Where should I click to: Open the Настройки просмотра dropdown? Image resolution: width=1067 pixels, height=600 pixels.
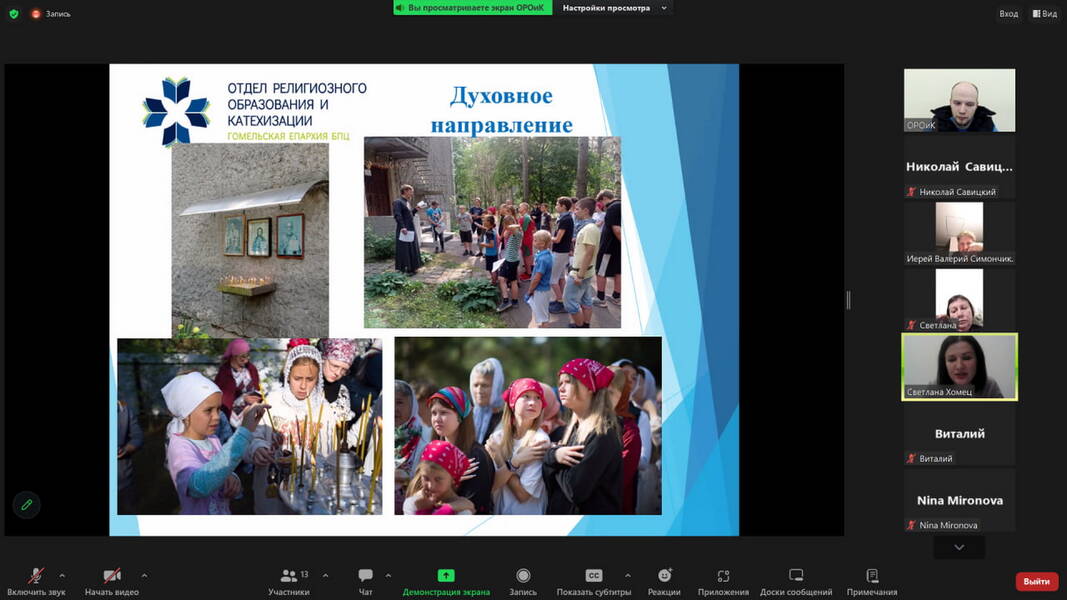tap(612, 8)
